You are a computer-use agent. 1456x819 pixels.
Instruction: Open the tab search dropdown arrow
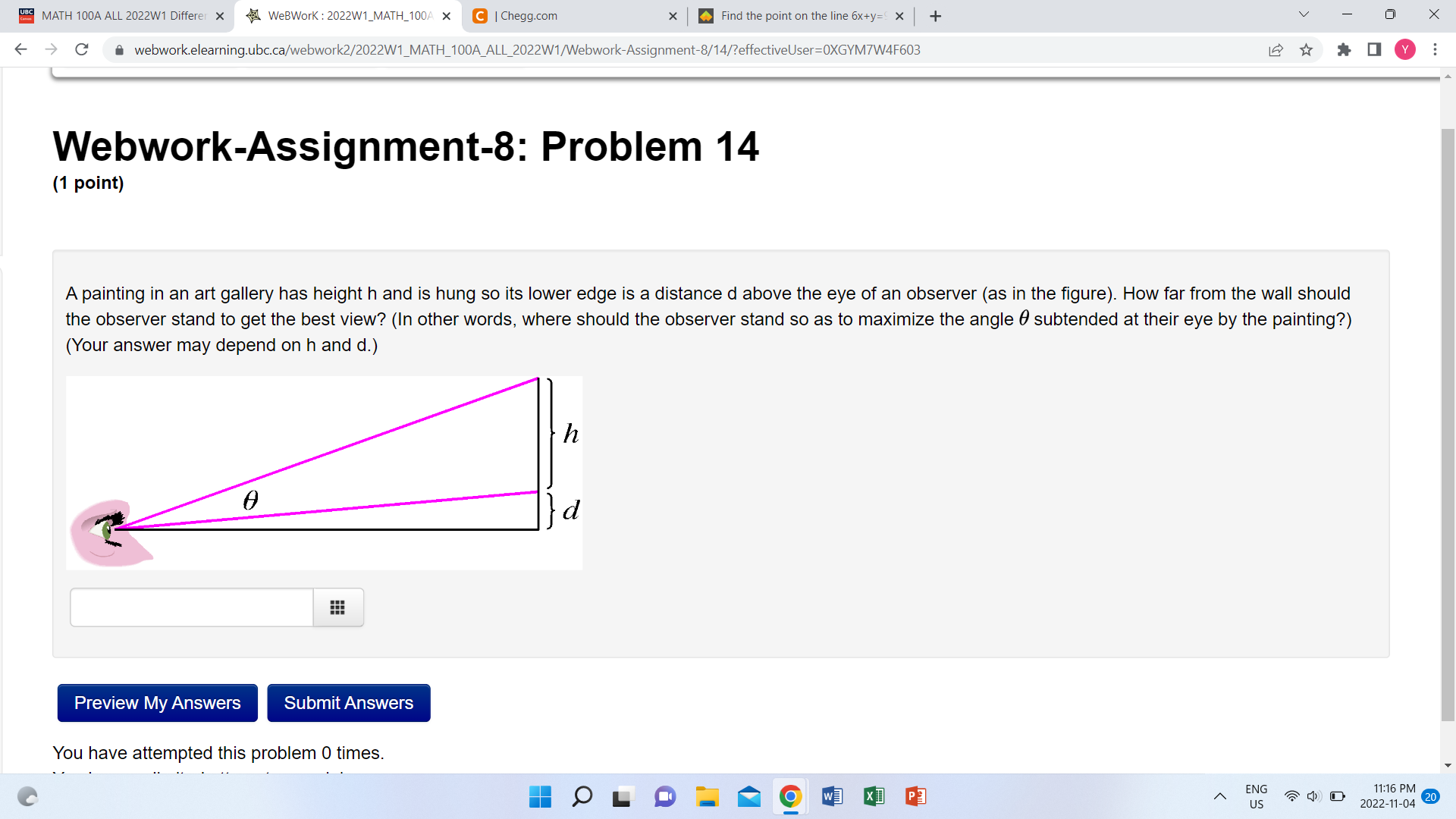(1303, 15)
